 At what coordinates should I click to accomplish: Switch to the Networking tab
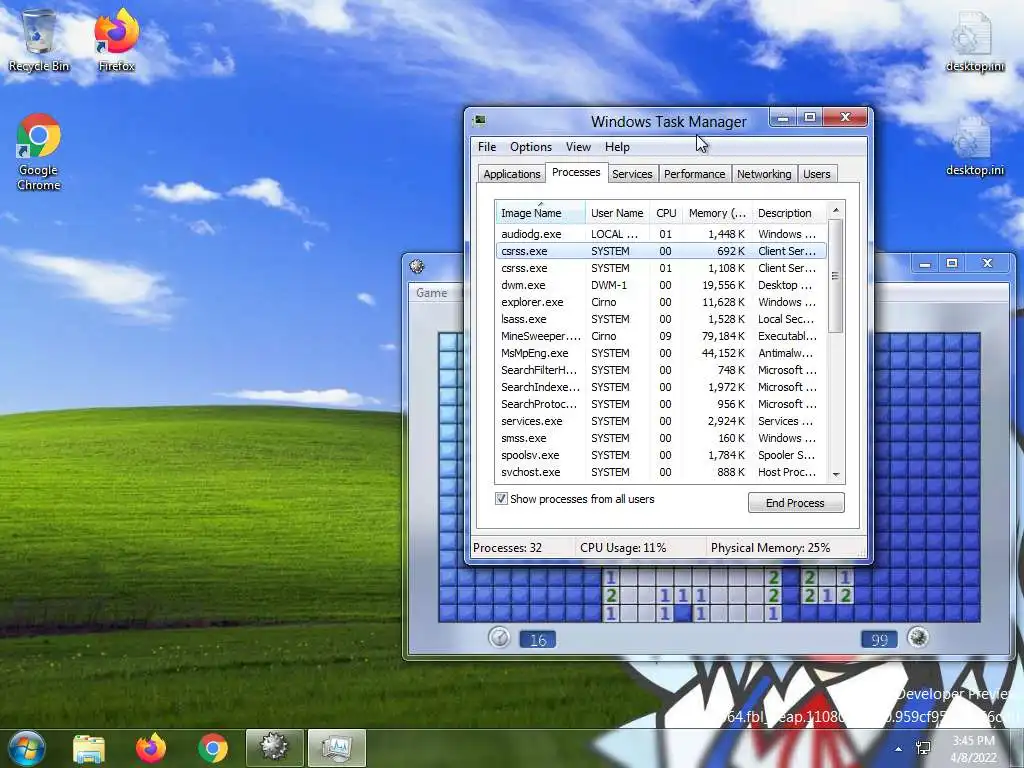pos(764,174)
